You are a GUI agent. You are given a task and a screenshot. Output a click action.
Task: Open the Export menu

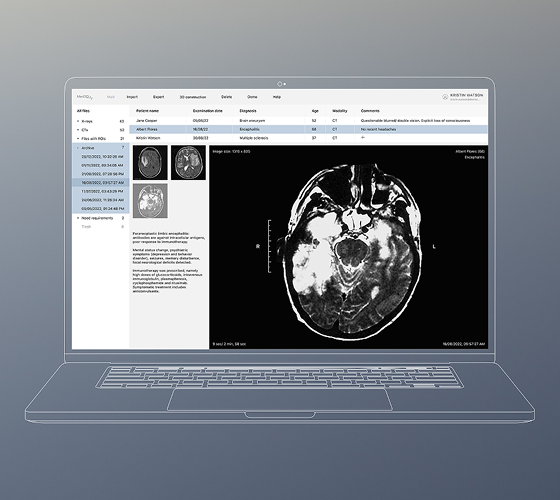click(x=159, y=97)
